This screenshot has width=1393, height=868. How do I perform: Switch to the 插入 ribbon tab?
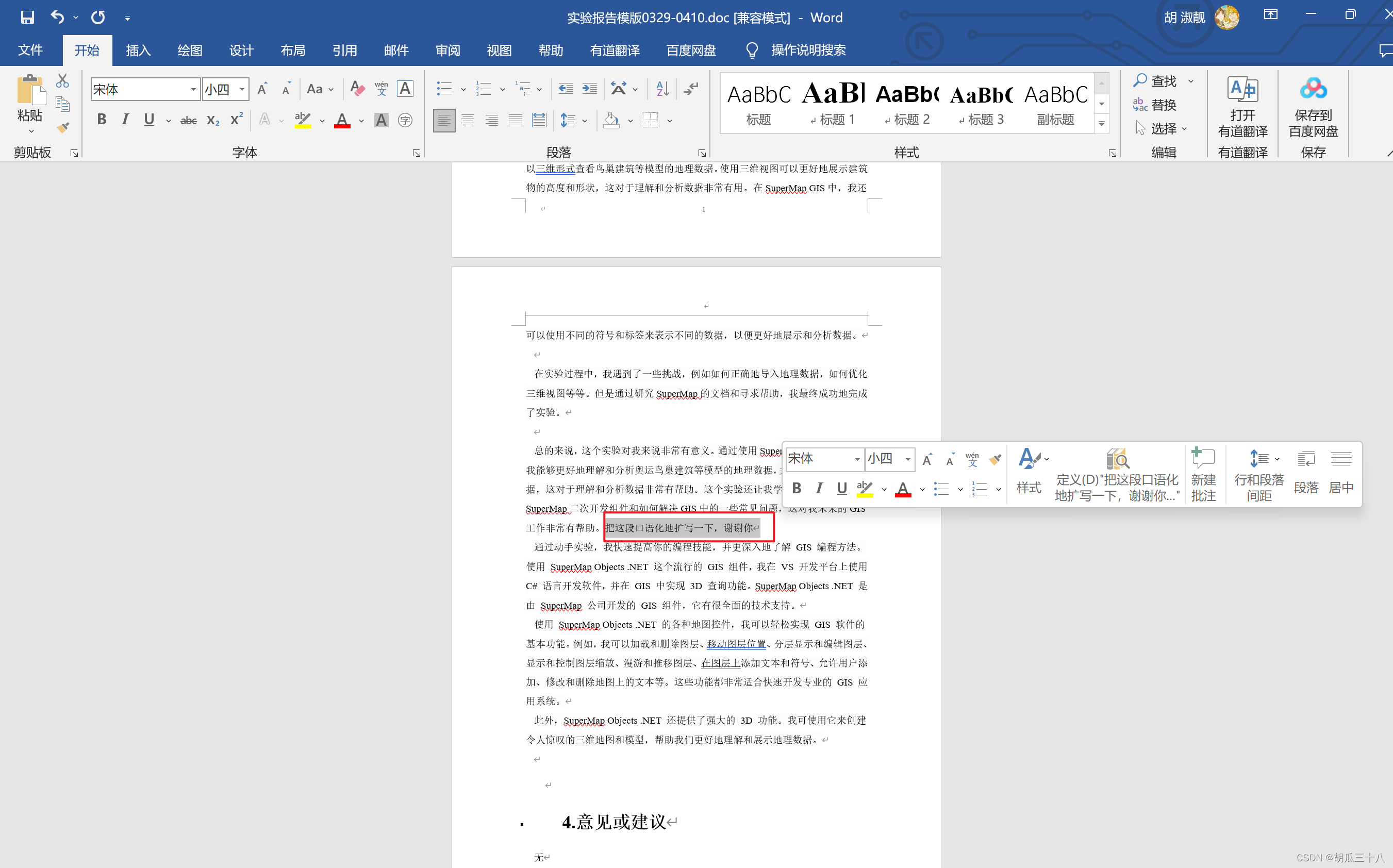pos(138,51)
